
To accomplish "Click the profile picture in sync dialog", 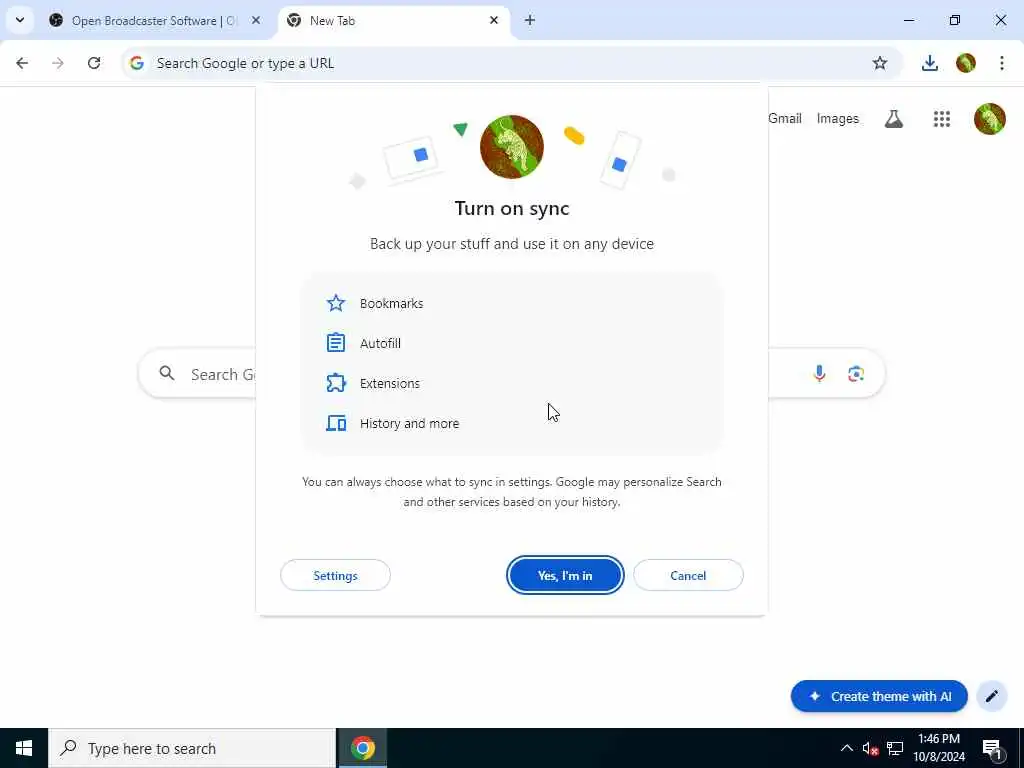I will (511, 147).
